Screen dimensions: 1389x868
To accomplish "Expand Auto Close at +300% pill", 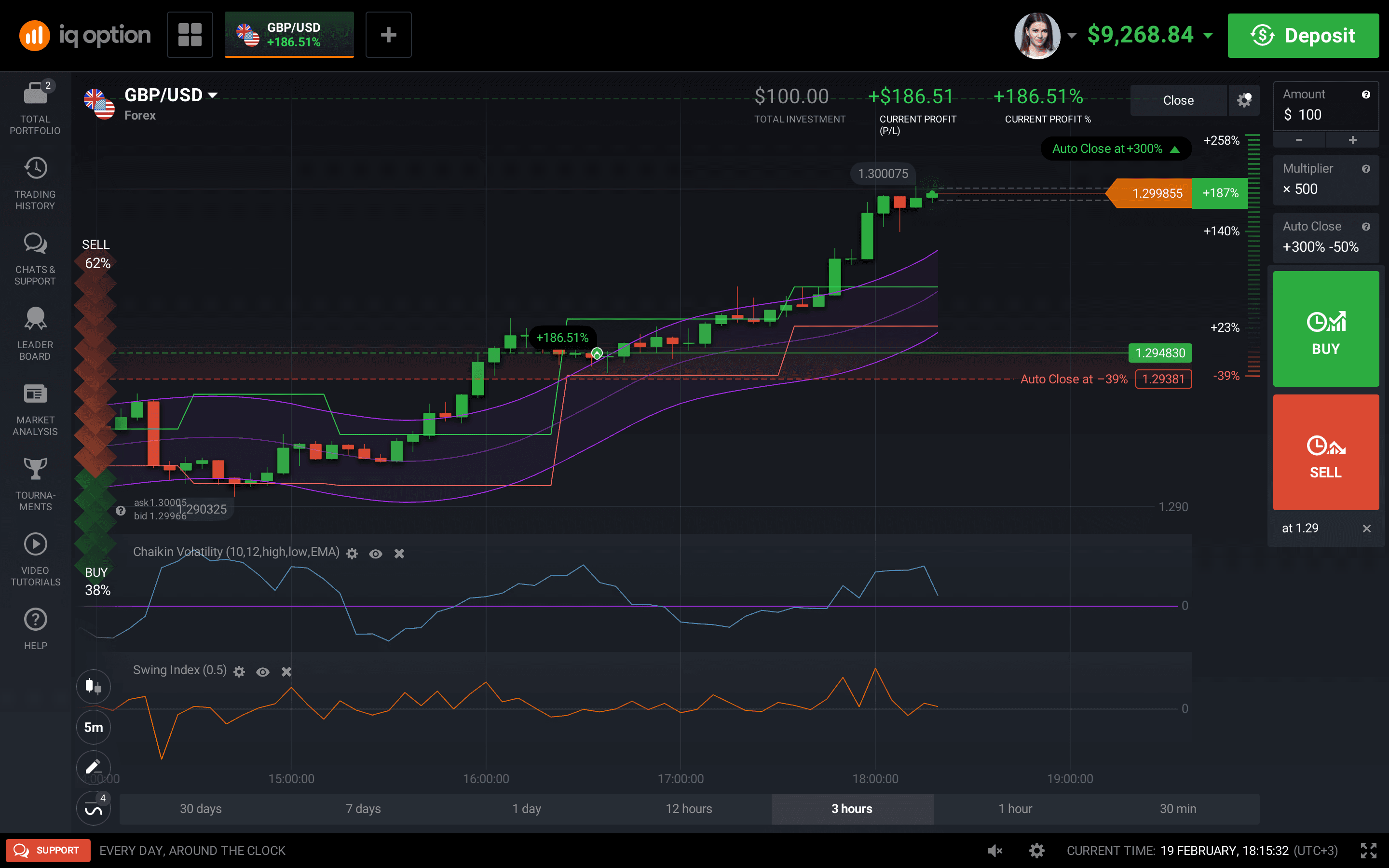I will click(x=1116, y=149).
